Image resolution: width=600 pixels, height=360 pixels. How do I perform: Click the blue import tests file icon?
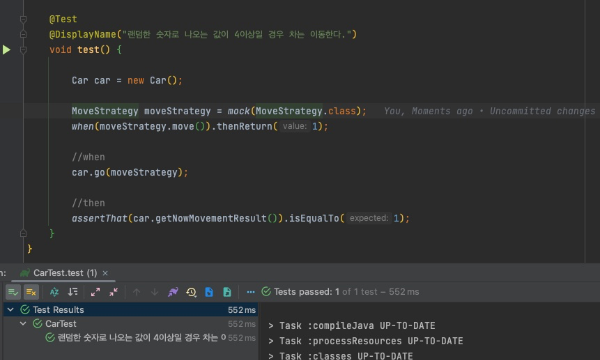point(209,292)
